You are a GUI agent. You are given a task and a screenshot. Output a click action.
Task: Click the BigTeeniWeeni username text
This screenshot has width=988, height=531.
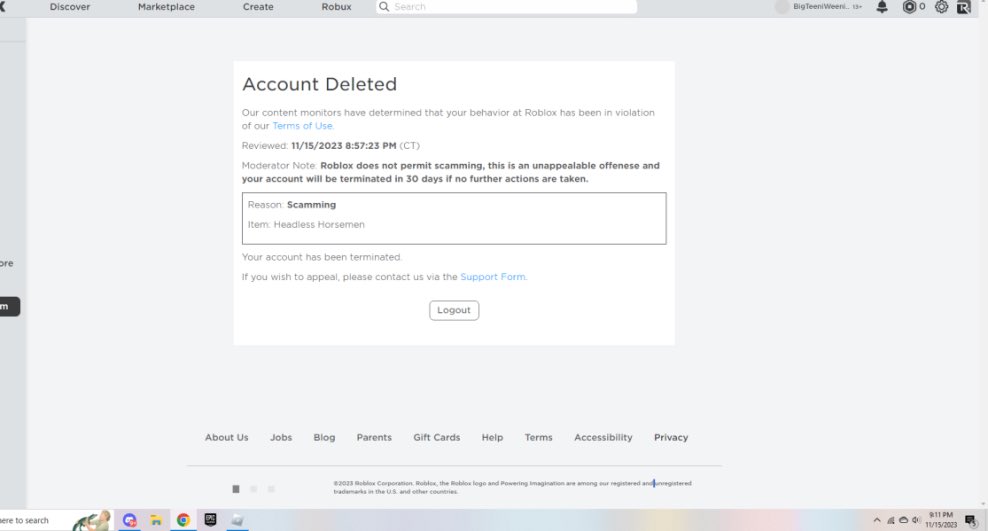821,7
